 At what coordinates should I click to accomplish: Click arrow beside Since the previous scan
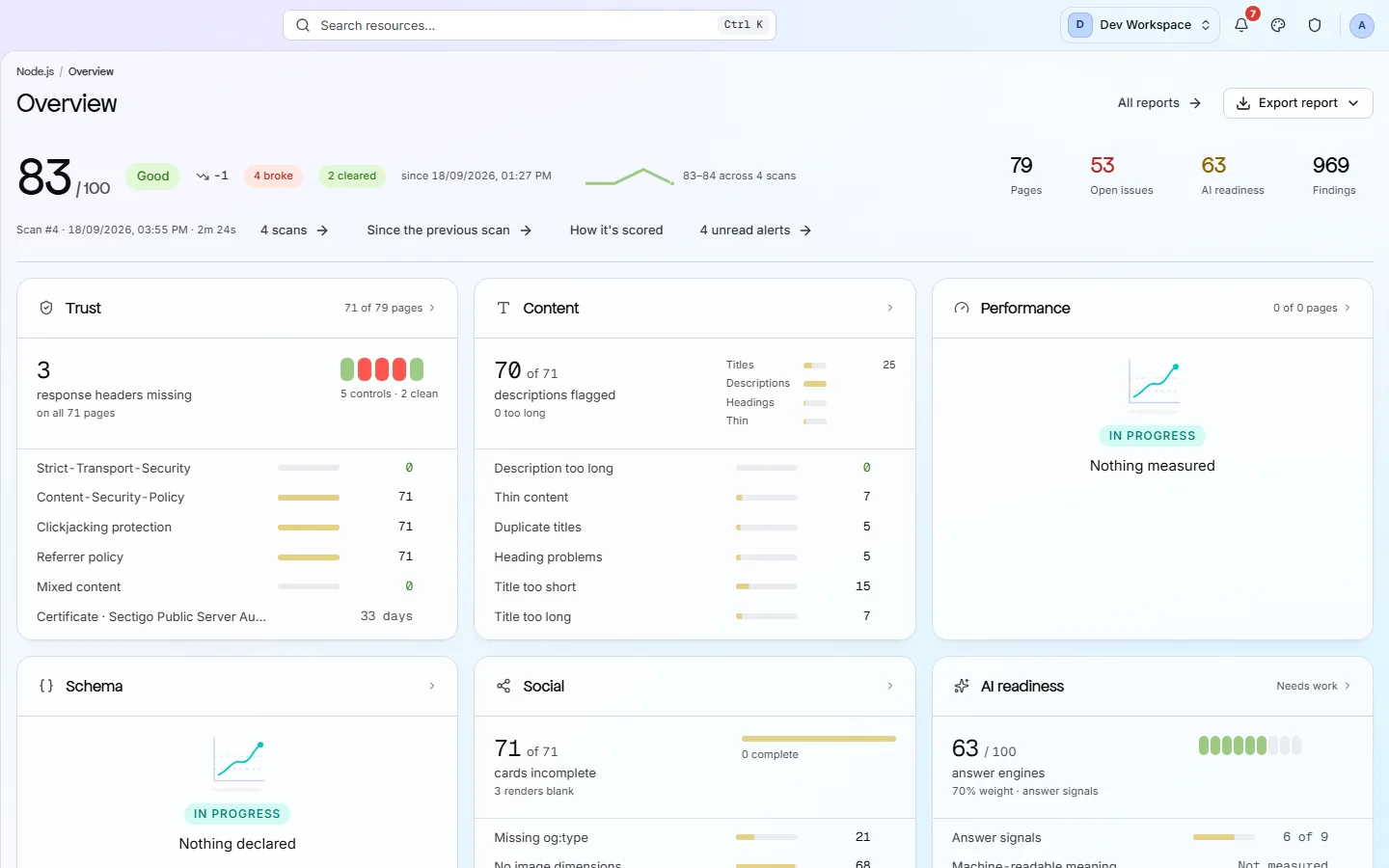click(526, 231)
